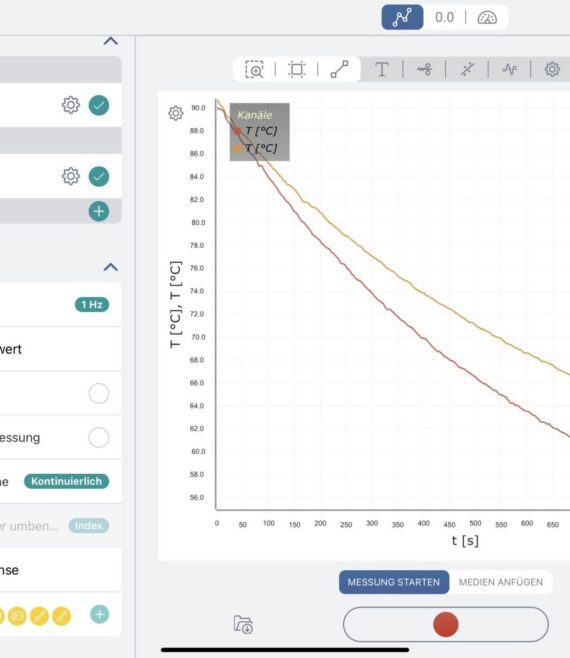Viewport: 570px width, 658px height.
Task: Toggle the first sensor's green checkmark
Action: pyautogui.click(x=99, y=105)
